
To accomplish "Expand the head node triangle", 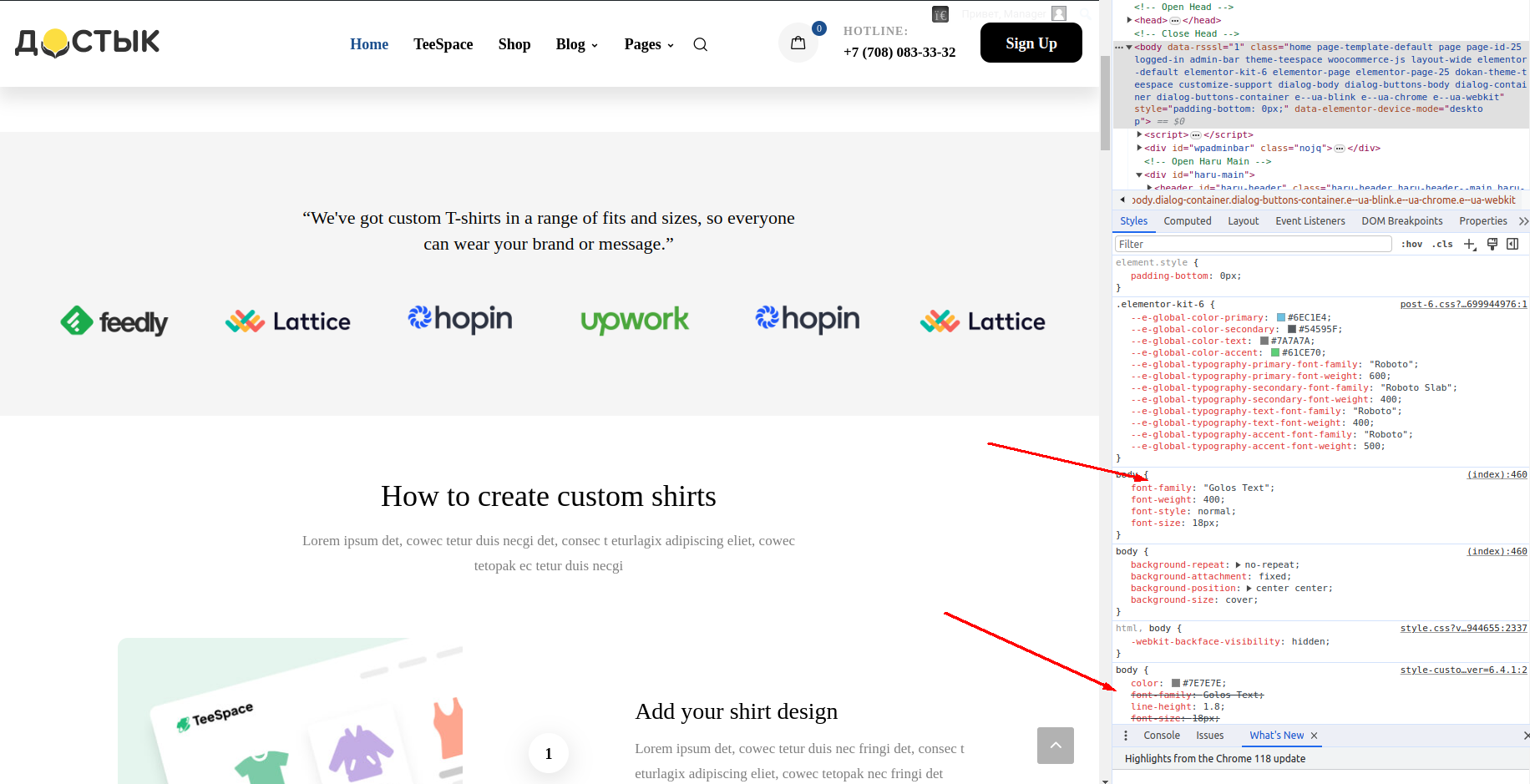I will (x=1130, y=20).
